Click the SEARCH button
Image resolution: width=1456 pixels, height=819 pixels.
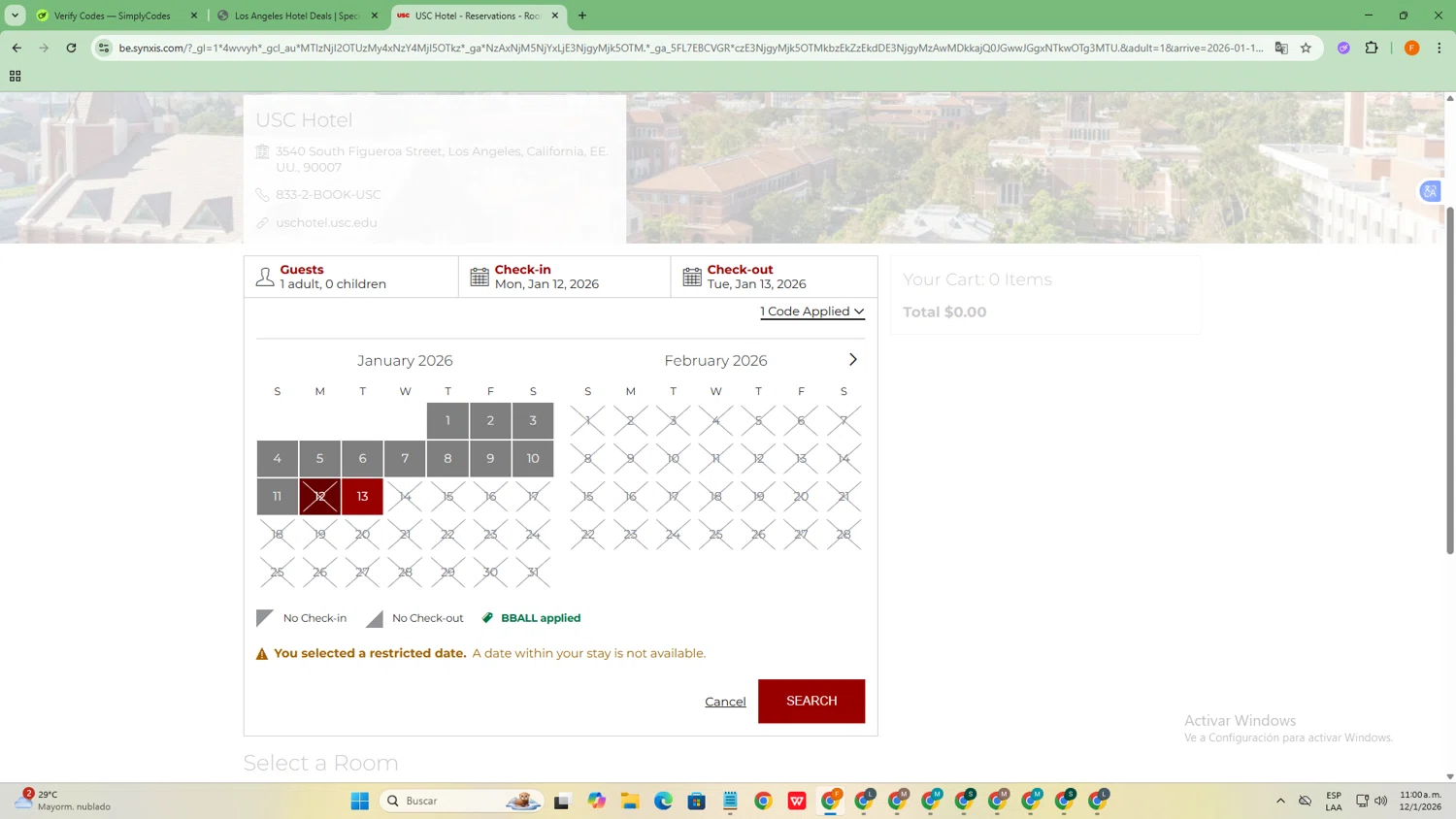point(811,701)
